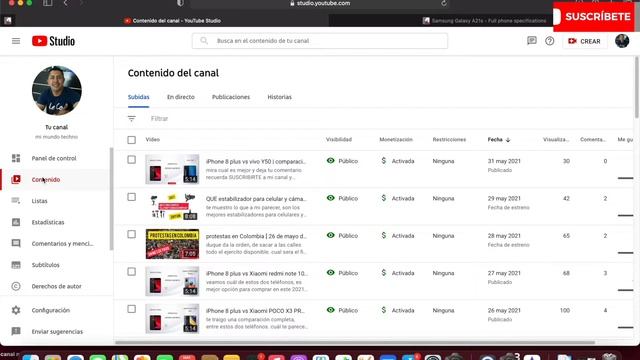Click the views count 100
Viewport: 640px width, 360px height.
tap(565, 311)
